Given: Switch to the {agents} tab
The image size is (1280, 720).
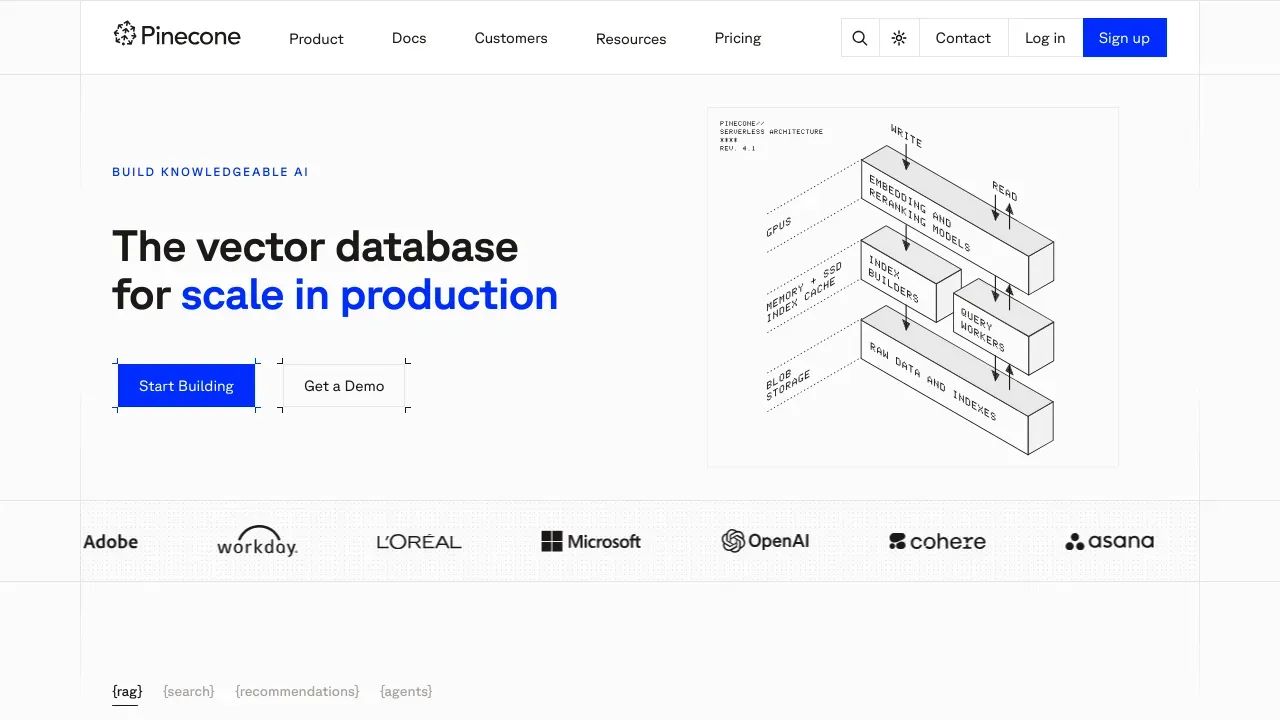Looking at the screenshot, I should click(x=406, y=691).
